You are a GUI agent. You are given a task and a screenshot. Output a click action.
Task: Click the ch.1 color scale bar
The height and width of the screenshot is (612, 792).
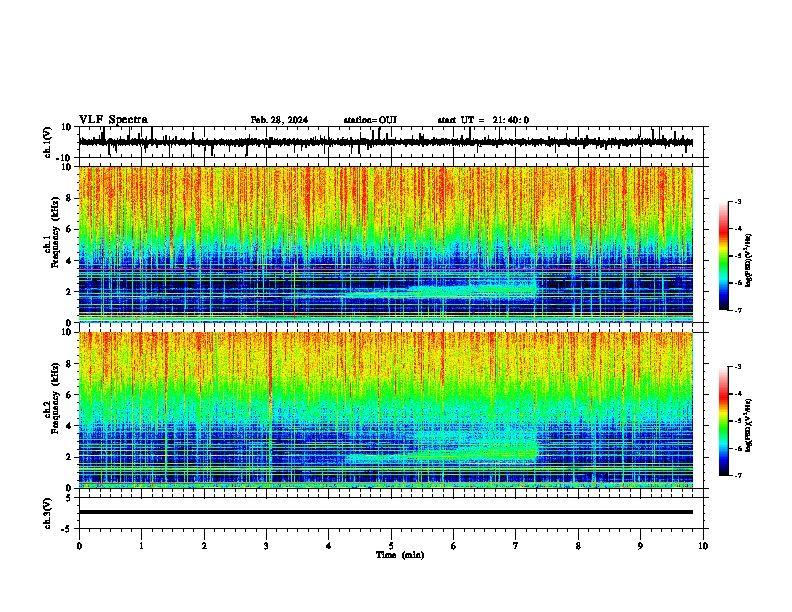click(723, 256)
